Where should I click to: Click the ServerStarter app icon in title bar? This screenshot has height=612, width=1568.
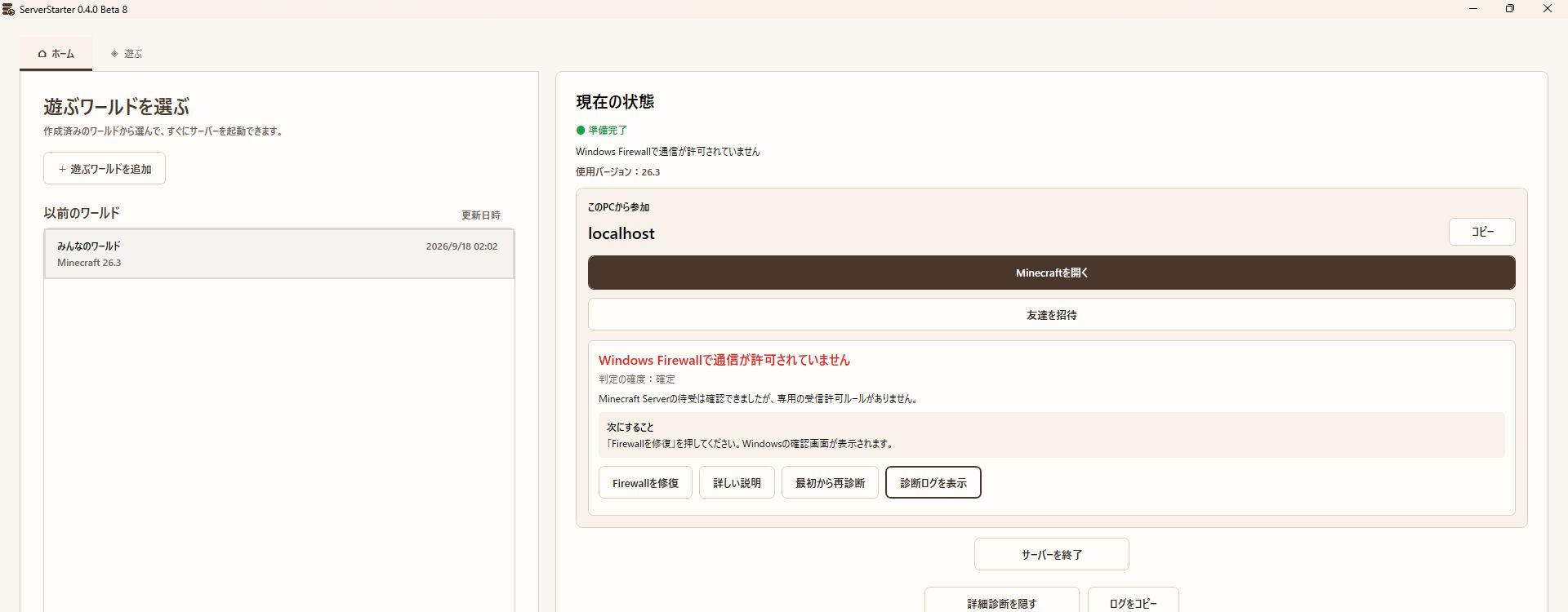coord(8,9)
